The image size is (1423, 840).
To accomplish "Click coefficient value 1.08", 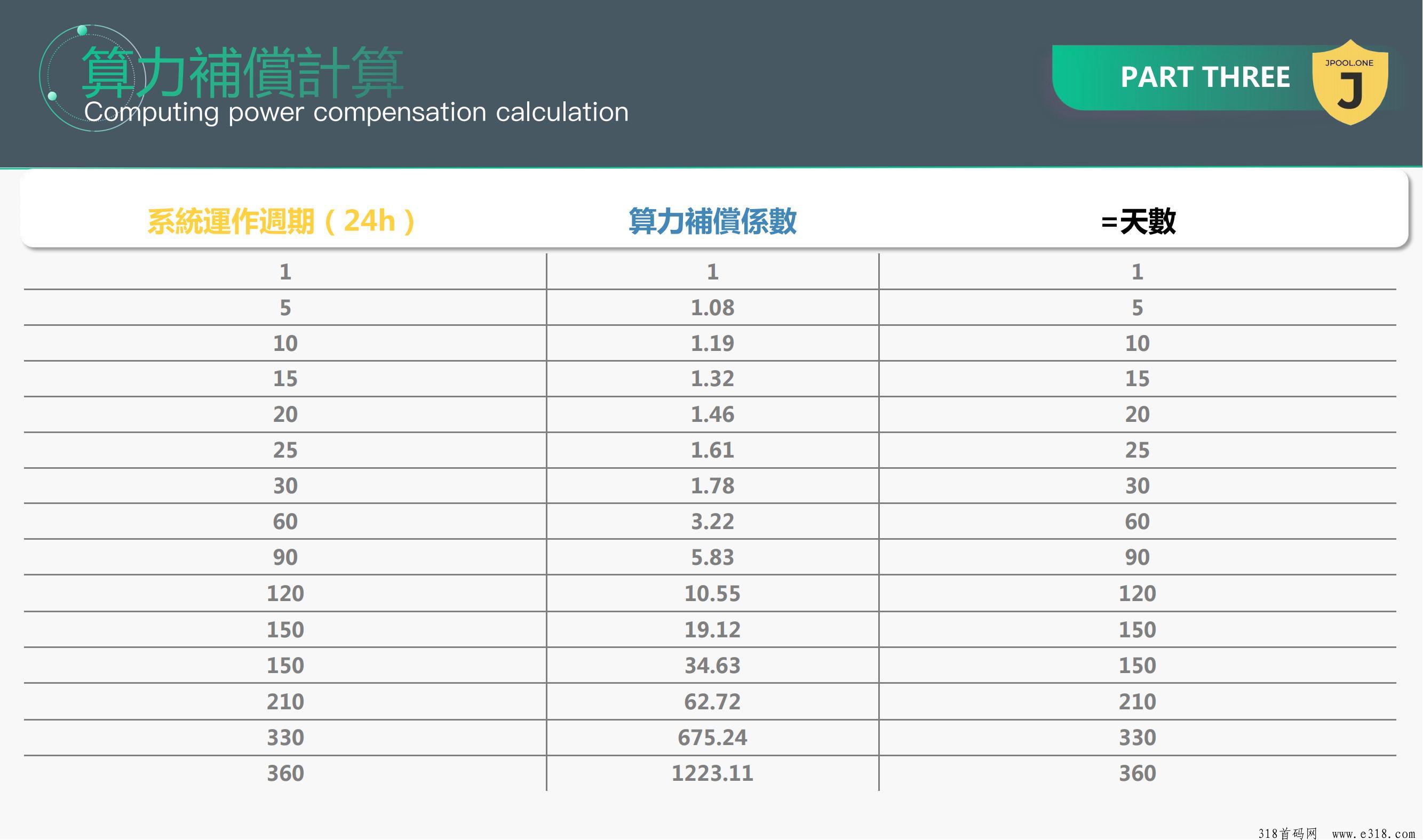I will (712, 307).
